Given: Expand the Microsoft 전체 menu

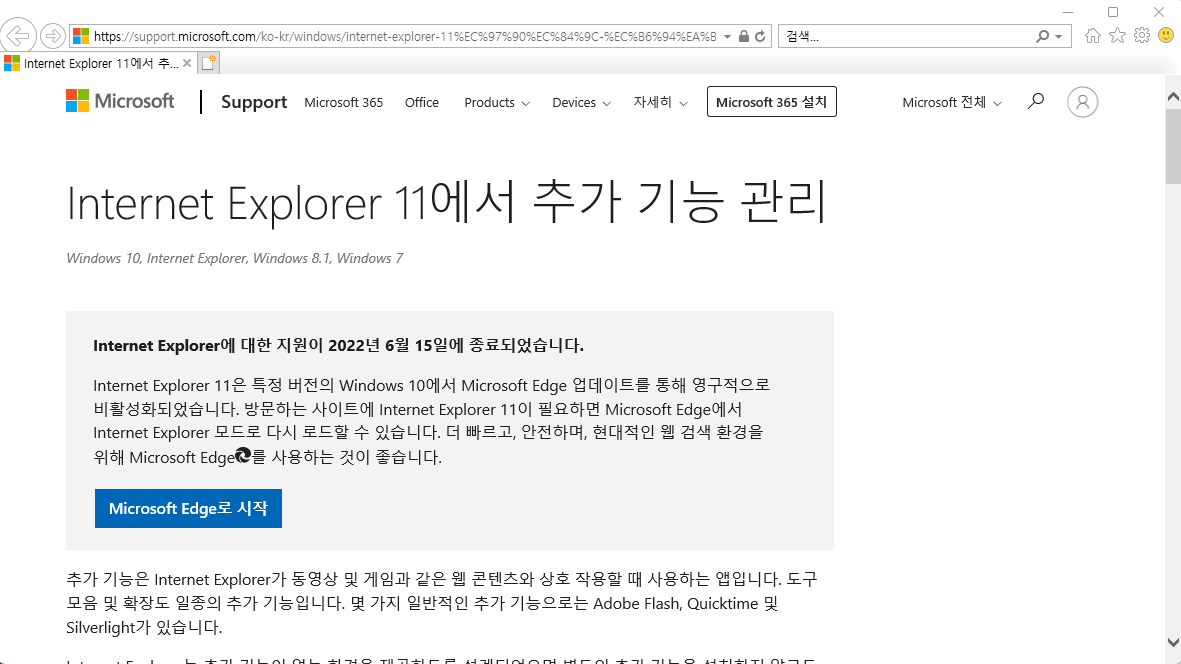Looking at the screenshot, I should (x=952, y=102).
